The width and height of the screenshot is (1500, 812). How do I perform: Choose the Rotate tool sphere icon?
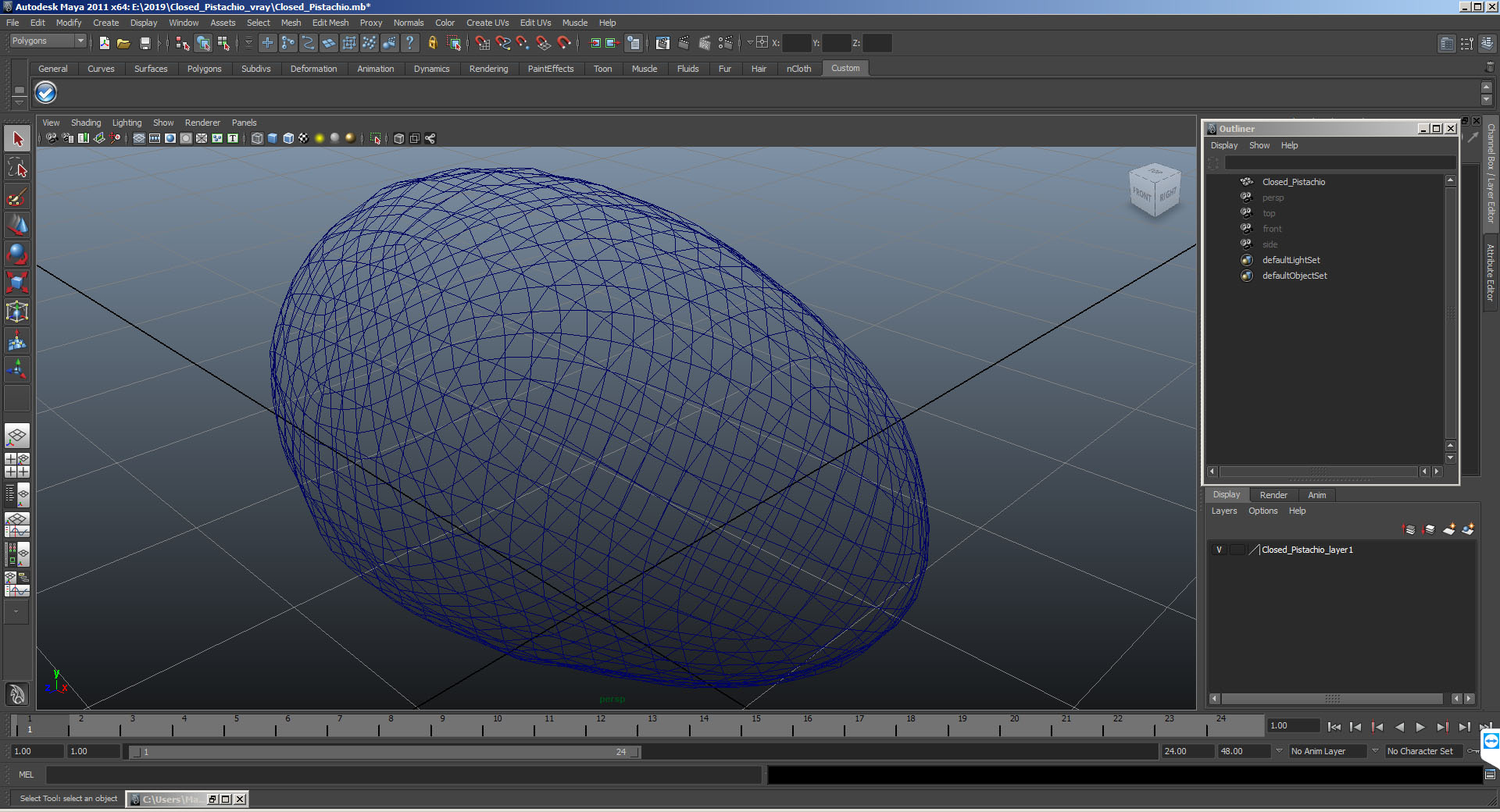tap(17, 254)
